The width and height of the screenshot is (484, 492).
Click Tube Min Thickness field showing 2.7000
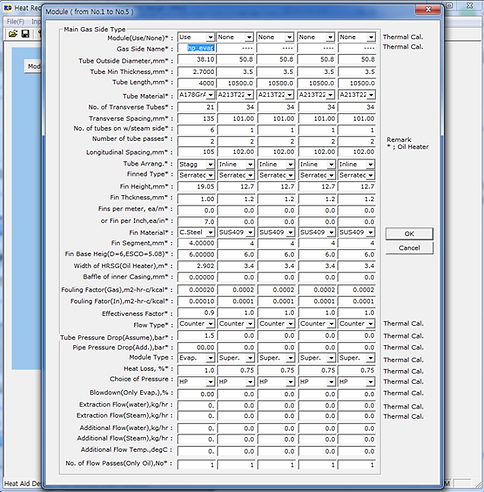tap(196, 71)
